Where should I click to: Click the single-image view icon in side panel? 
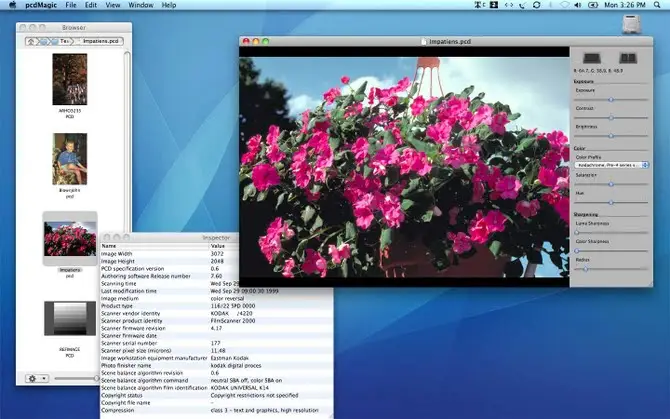pos(592,58)
